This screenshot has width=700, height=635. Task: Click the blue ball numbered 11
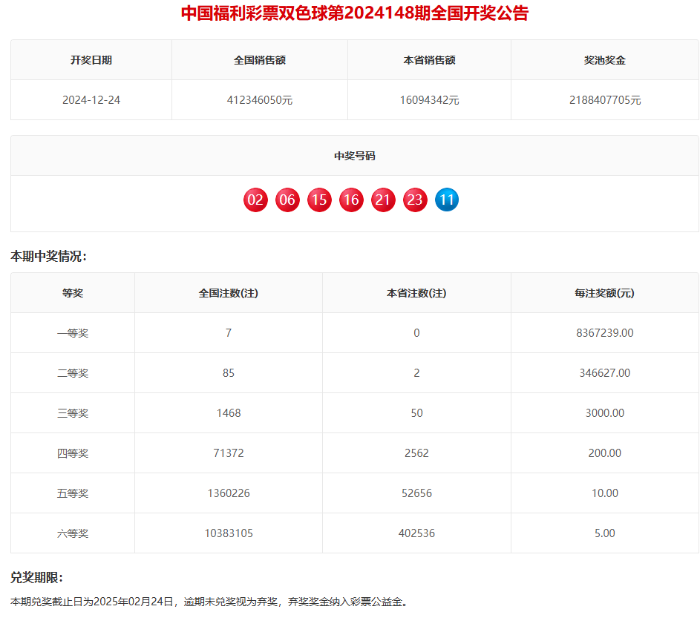(x=447, y=200)
